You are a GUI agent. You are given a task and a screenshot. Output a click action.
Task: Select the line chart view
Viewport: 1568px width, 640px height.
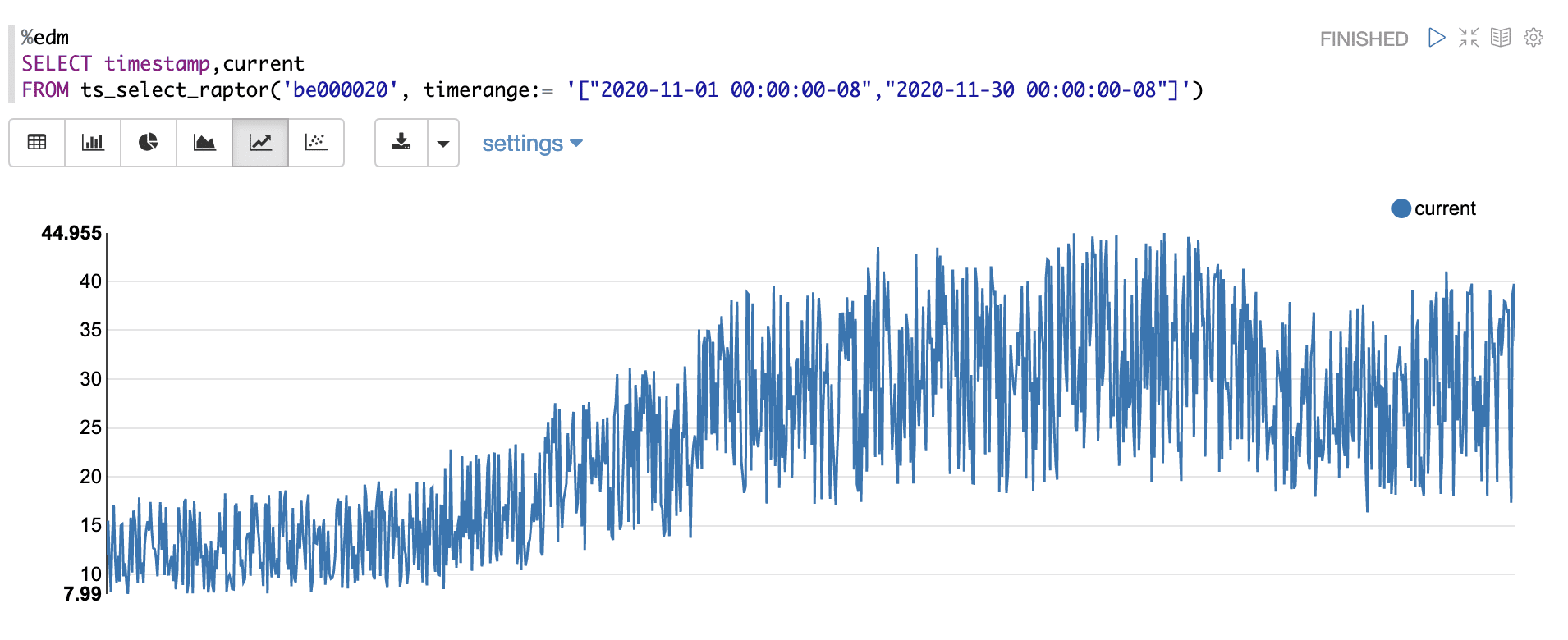point(260,143)
